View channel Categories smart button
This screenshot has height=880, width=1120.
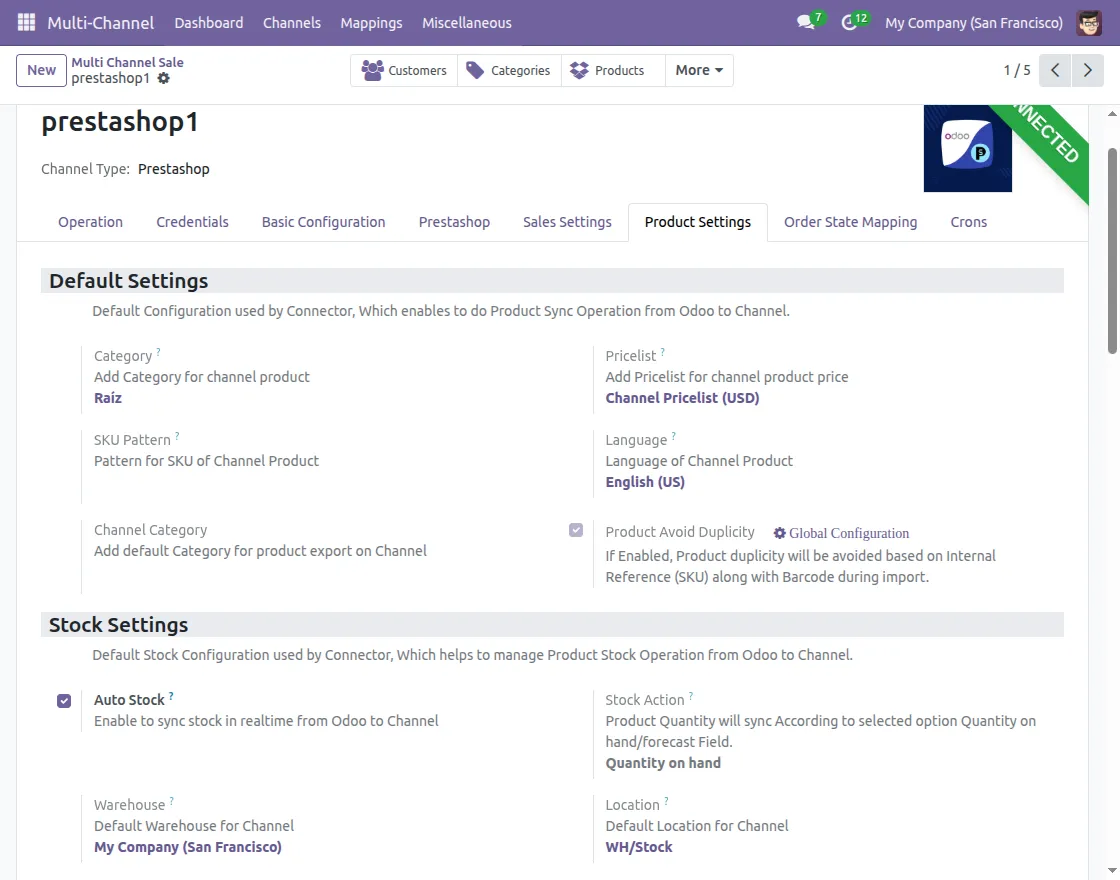point(509,70)
